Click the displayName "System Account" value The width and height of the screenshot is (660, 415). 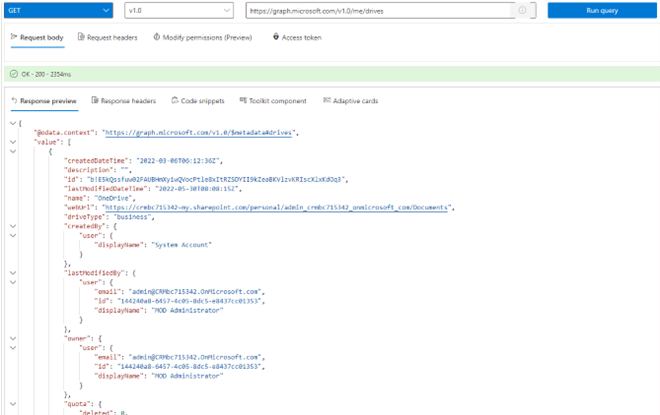[181, 245]
